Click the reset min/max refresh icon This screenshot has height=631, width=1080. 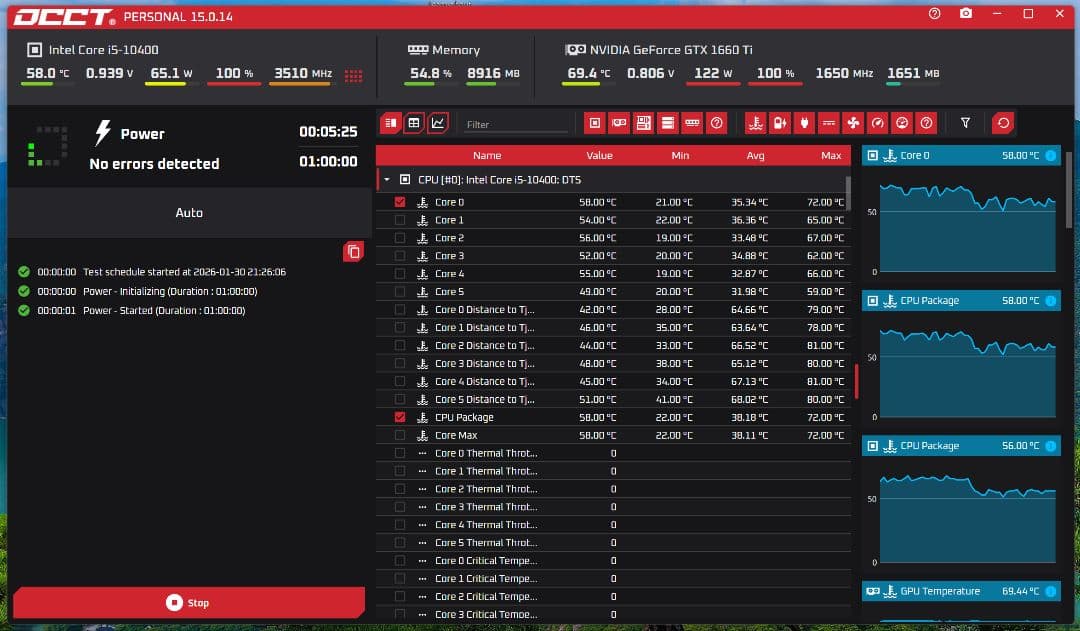[x=1002, y=123]
